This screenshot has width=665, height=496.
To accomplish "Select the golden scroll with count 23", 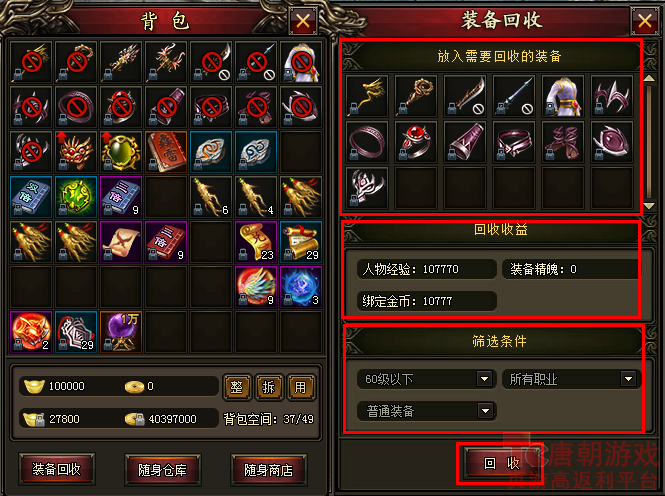I will [256, 242].
